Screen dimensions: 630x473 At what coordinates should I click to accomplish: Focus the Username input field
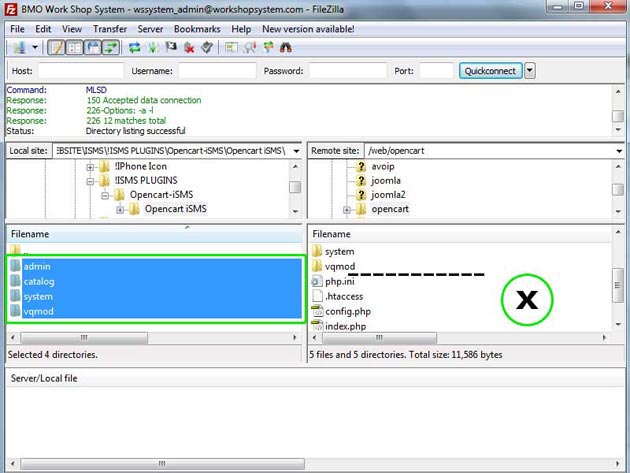[217, 71]
